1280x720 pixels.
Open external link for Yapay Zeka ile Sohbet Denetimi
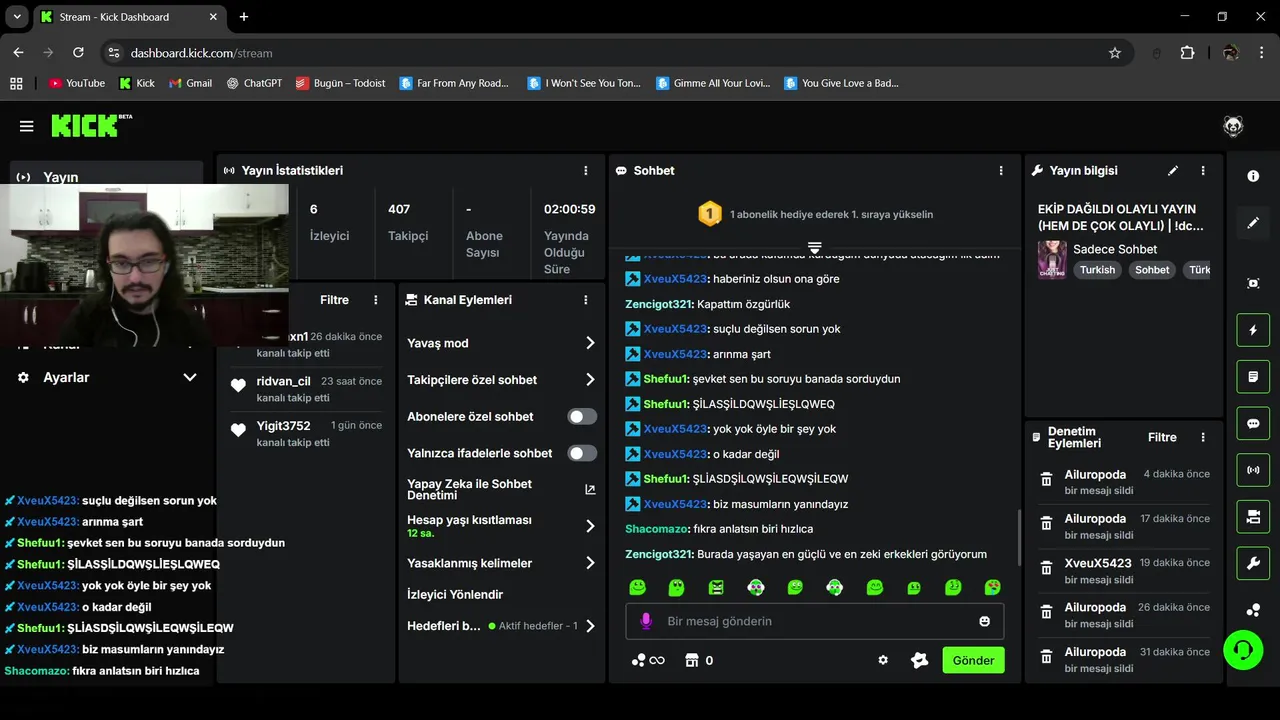tap(590, 490)
